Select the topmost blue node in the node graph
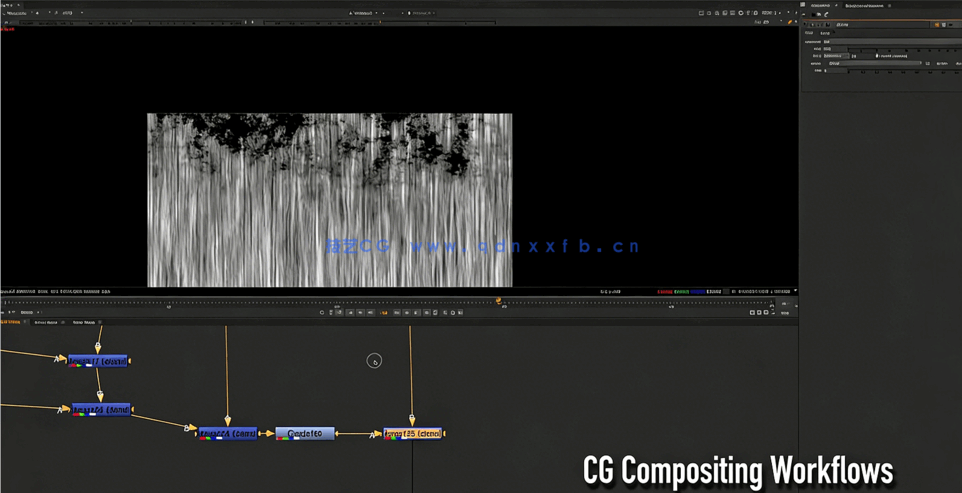This screenshot has width=962, height=493. (x=98, y=361)
